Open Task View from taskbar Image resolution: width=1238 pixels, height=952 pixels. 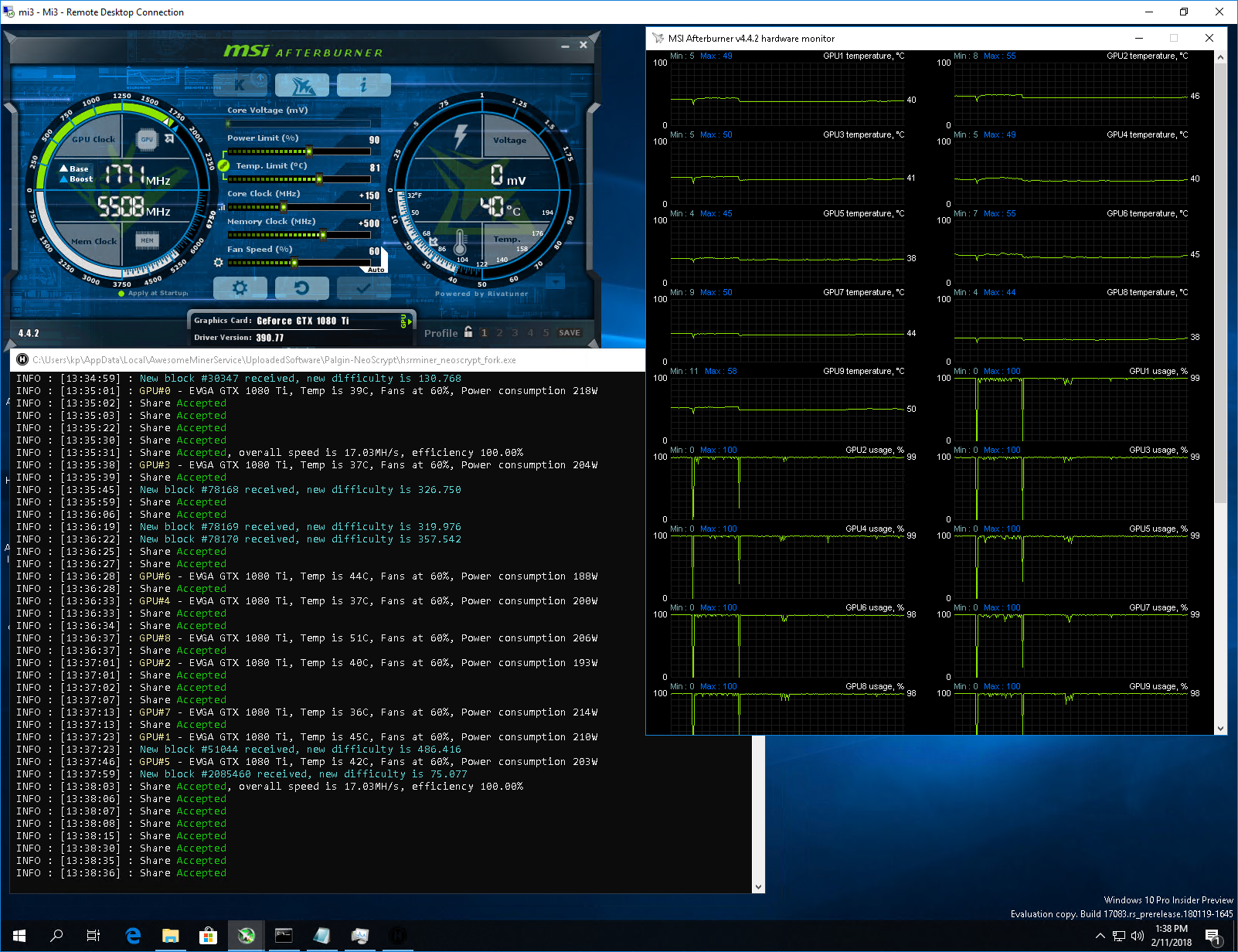94,936
